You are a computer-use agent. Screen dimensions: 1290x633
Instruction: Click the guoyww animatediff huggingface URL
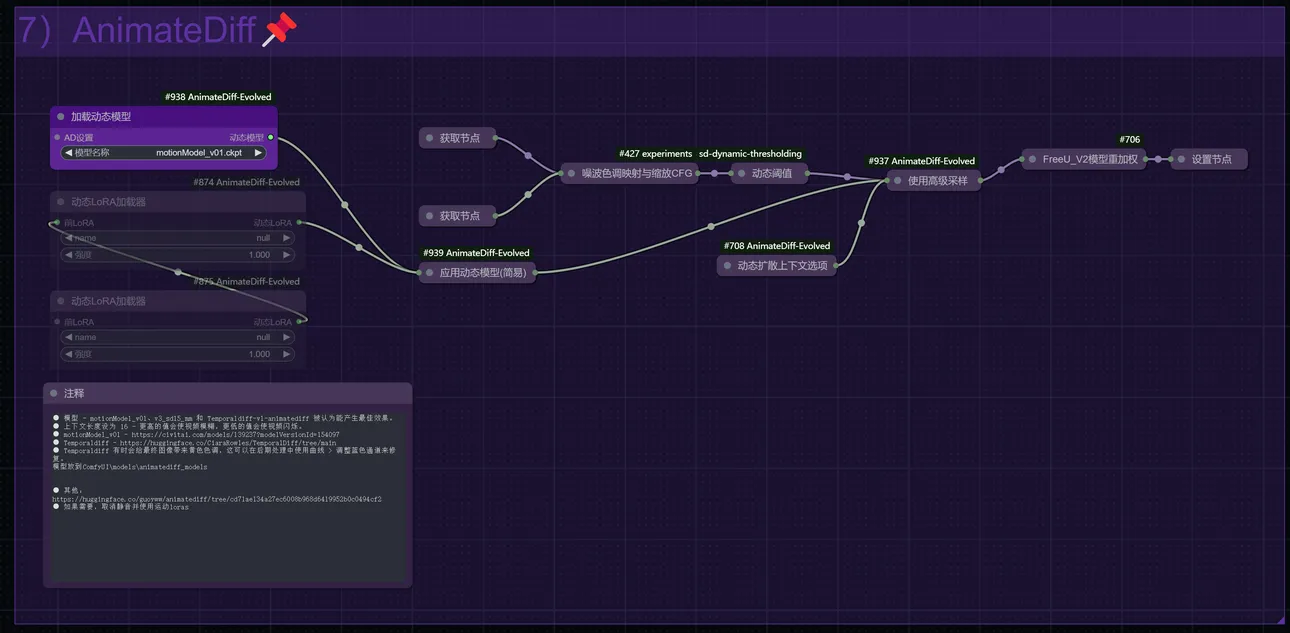(x=217, y=498)
